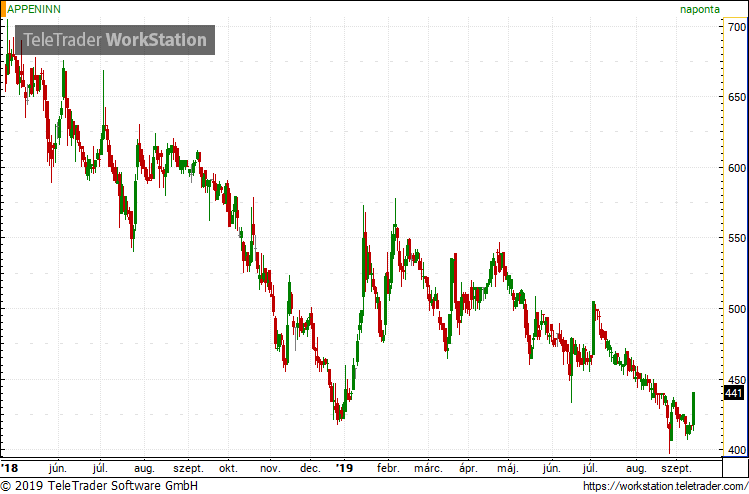Viewport: 749px width, 494px height.
Task: Click the 'naponta' interval label
Action: pos(700,9)
